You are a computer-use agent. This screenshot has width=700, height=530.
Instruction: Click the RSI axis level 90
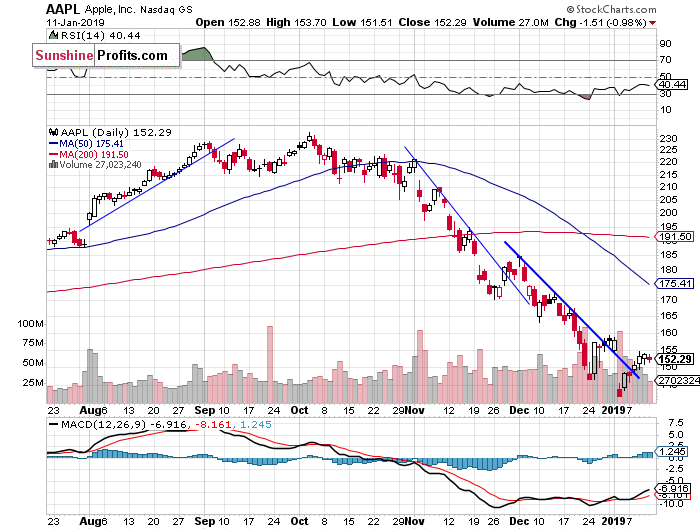click(x=665, y=43)
